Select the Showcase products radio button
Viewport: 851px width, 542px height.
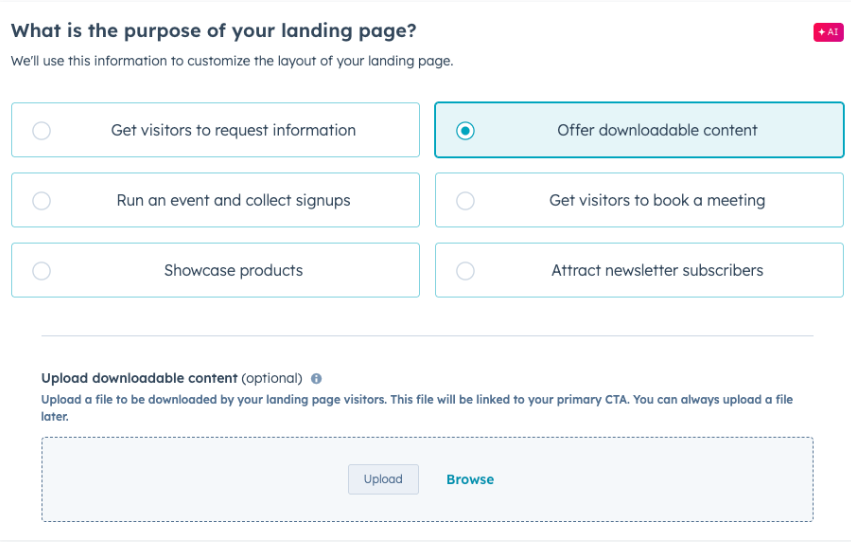42,271
